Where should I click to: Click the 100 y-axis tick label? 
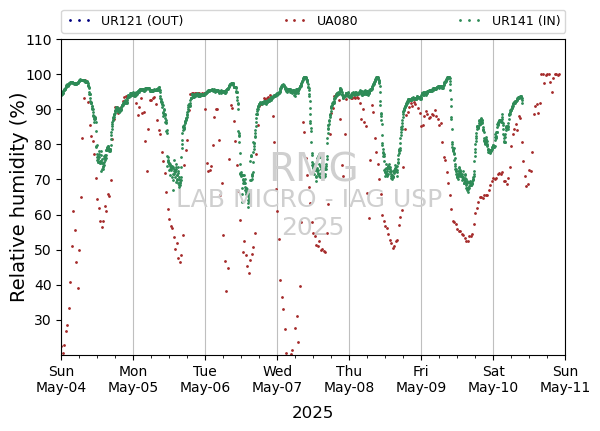[x=39, y=75]
